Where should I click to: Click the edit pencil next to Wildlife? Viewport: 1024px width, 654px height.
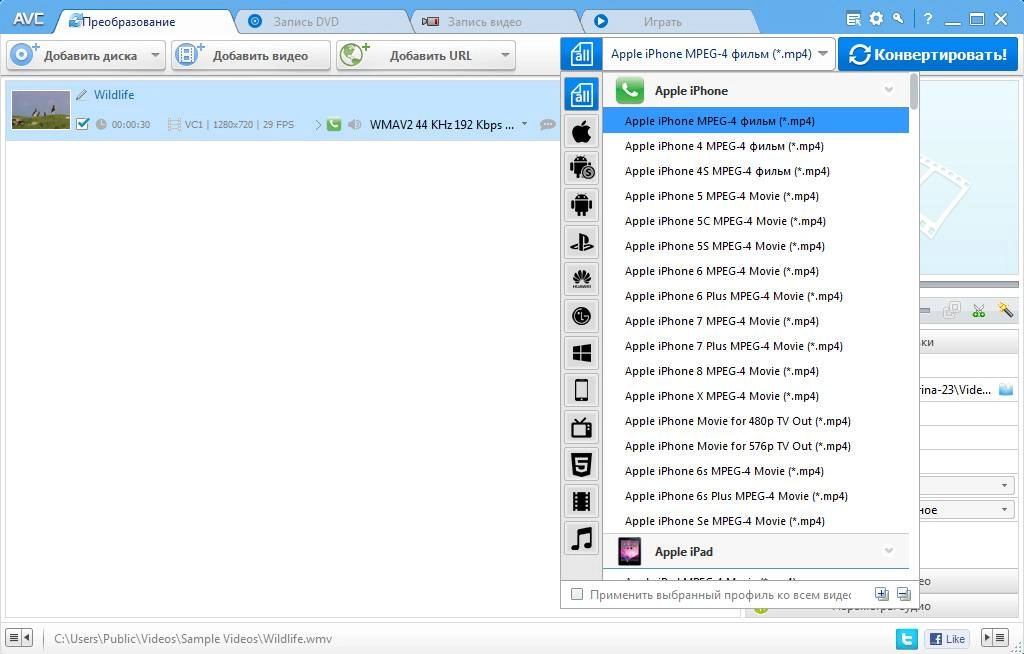click(82, 95)
